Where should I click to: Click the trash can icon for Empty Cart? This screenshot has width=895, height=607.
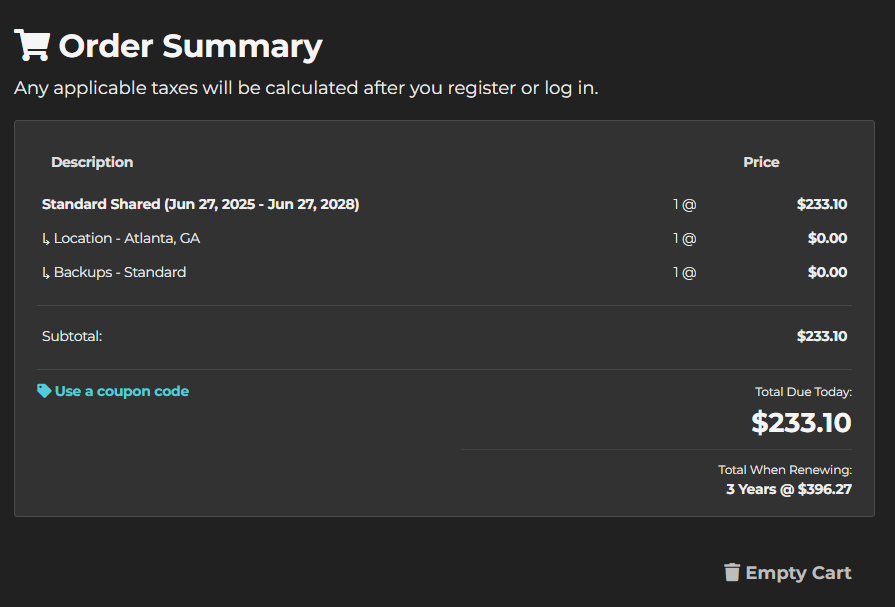[732, 572]
